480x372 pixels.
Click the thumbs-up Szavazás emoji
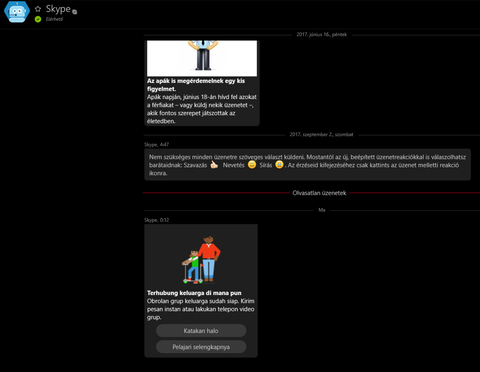tap(214, 165)
